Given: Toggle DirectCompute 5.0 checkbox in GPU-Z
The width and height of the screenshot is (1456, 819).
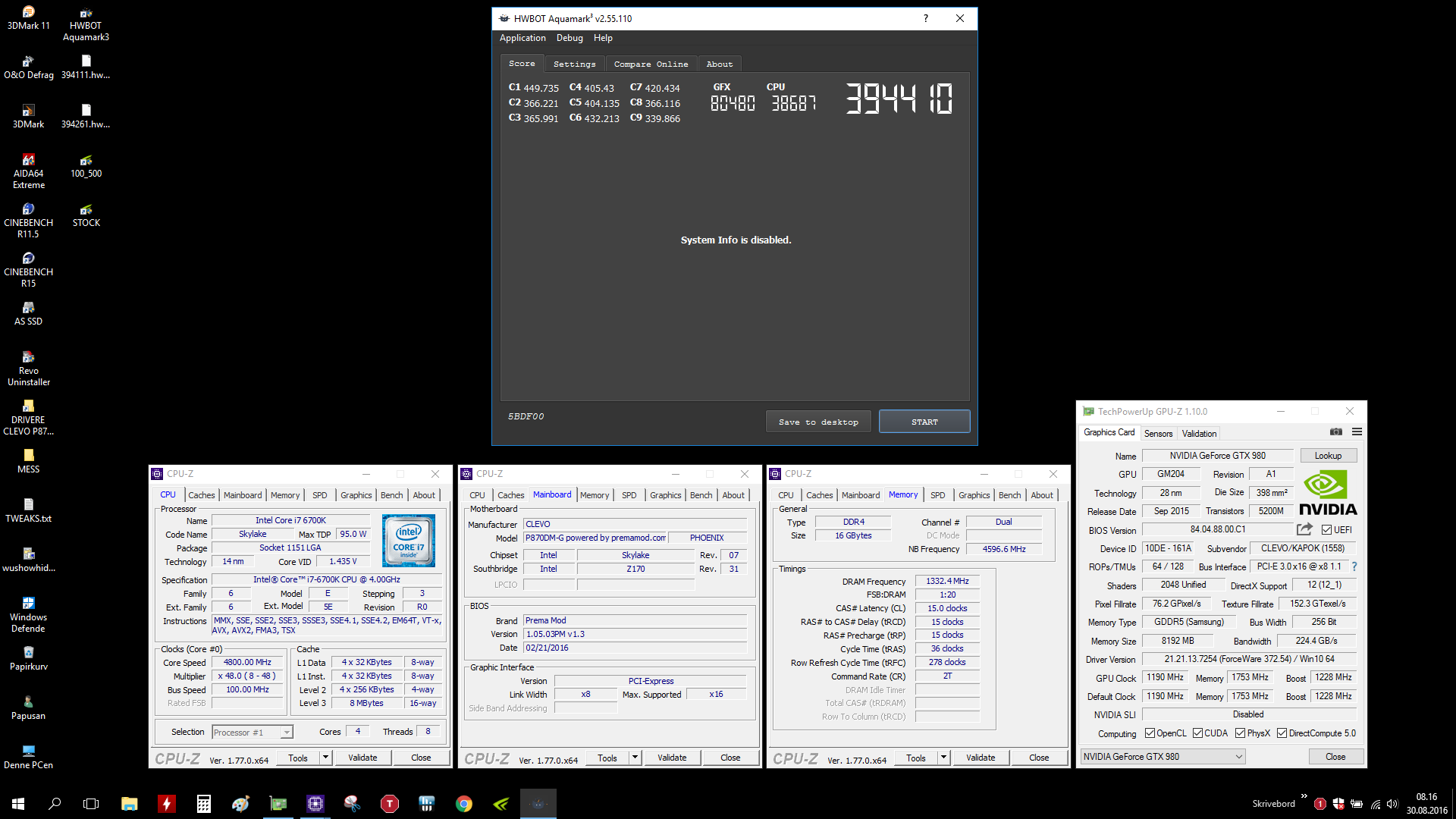Looking at the screenshot, I should [1282, 733].
